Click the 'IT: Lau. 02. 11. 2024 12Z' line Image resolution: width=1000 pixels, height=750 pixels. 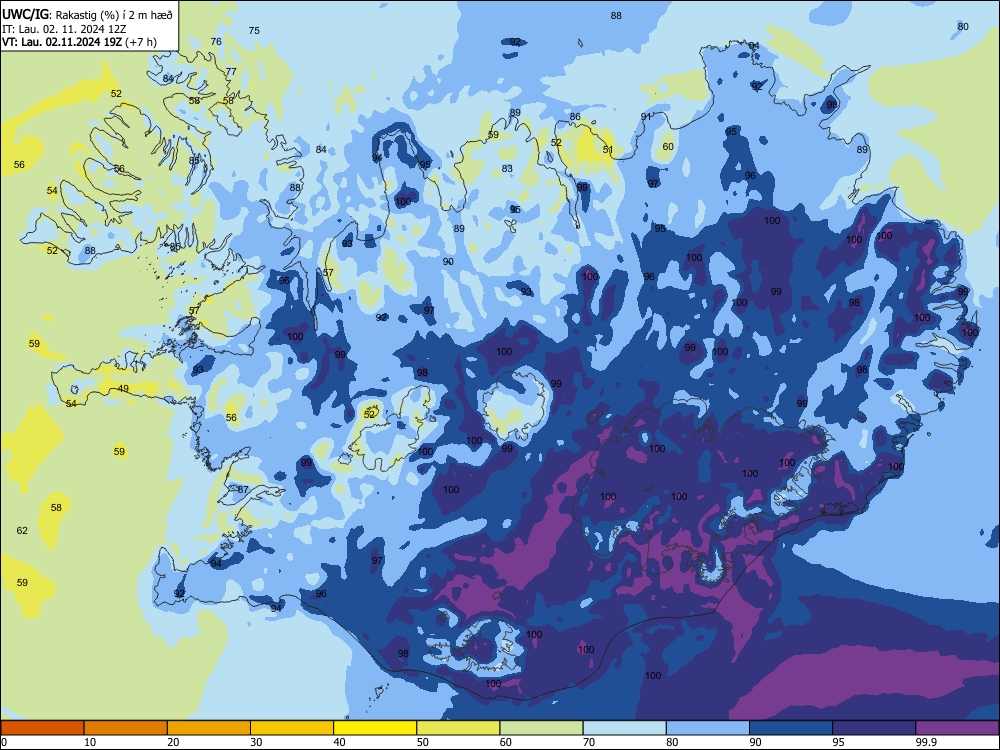point(63,29)
